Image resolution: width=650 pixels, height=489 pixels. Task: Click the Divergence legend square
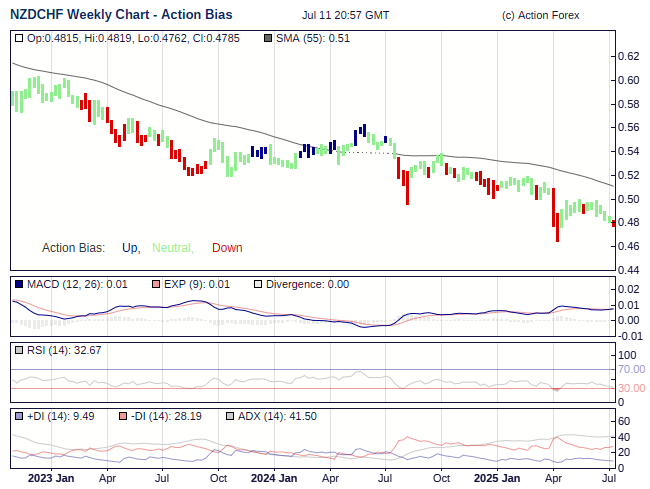click(258, 285)
